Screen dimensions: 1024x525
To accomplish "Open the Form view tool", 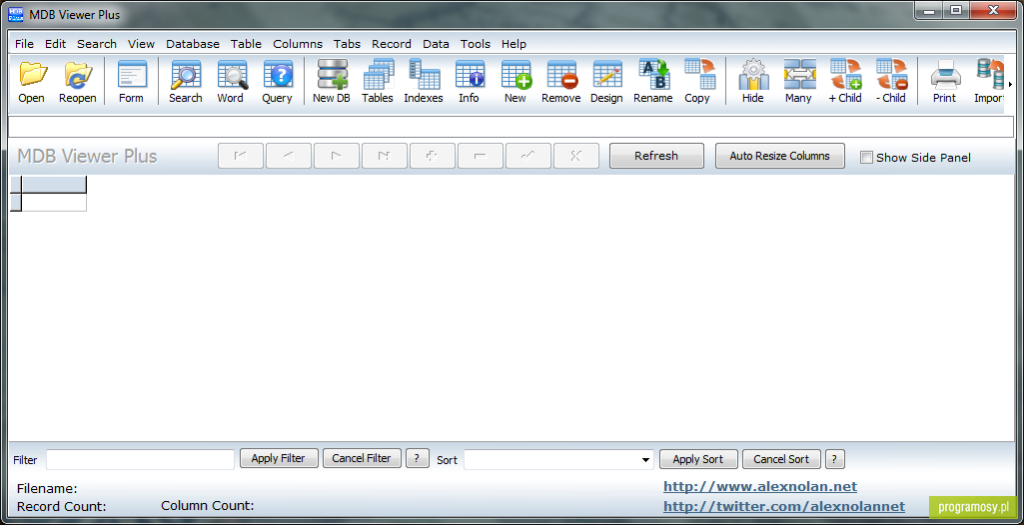I will 131,81.
